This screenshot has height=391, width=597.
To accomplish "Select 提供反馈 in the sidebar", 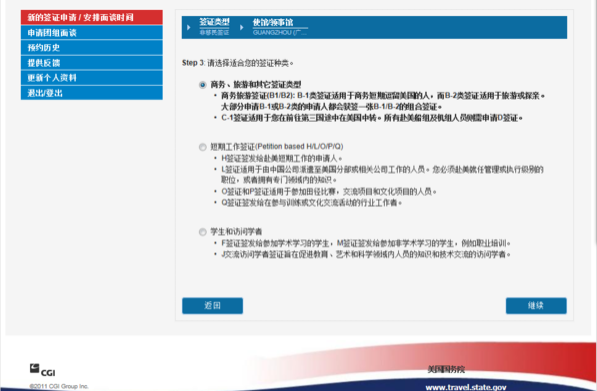I will [x=92, y=63].
